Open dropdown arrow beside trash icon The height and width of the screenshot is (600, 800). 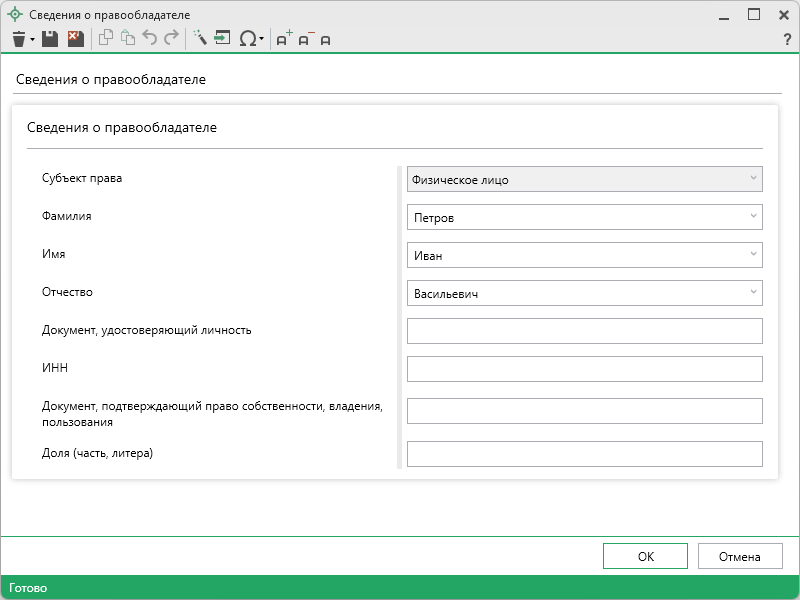pyautogui.click(x=32, y=40)
